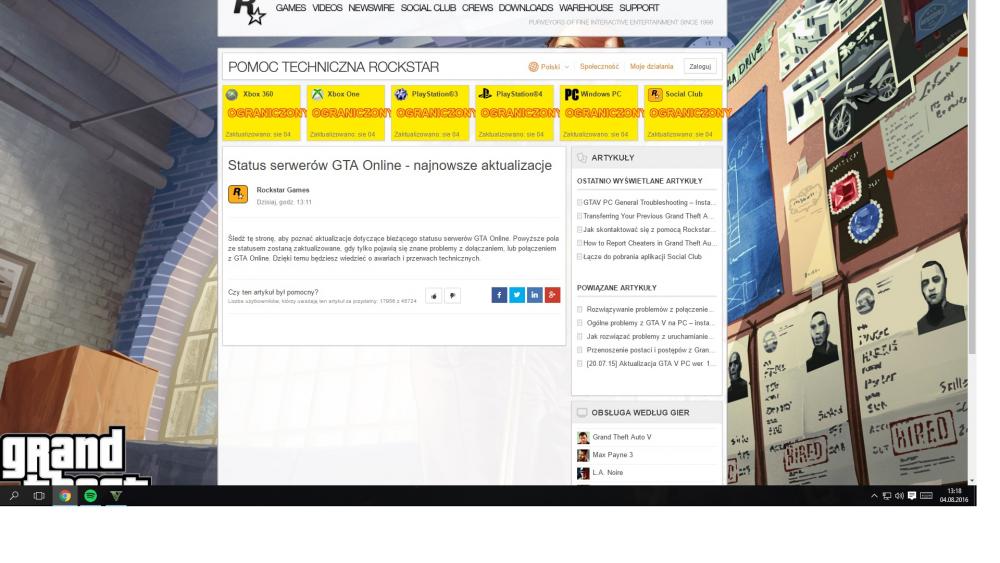
Task: Open L.A. Noire support link
Action: point(607,473)
